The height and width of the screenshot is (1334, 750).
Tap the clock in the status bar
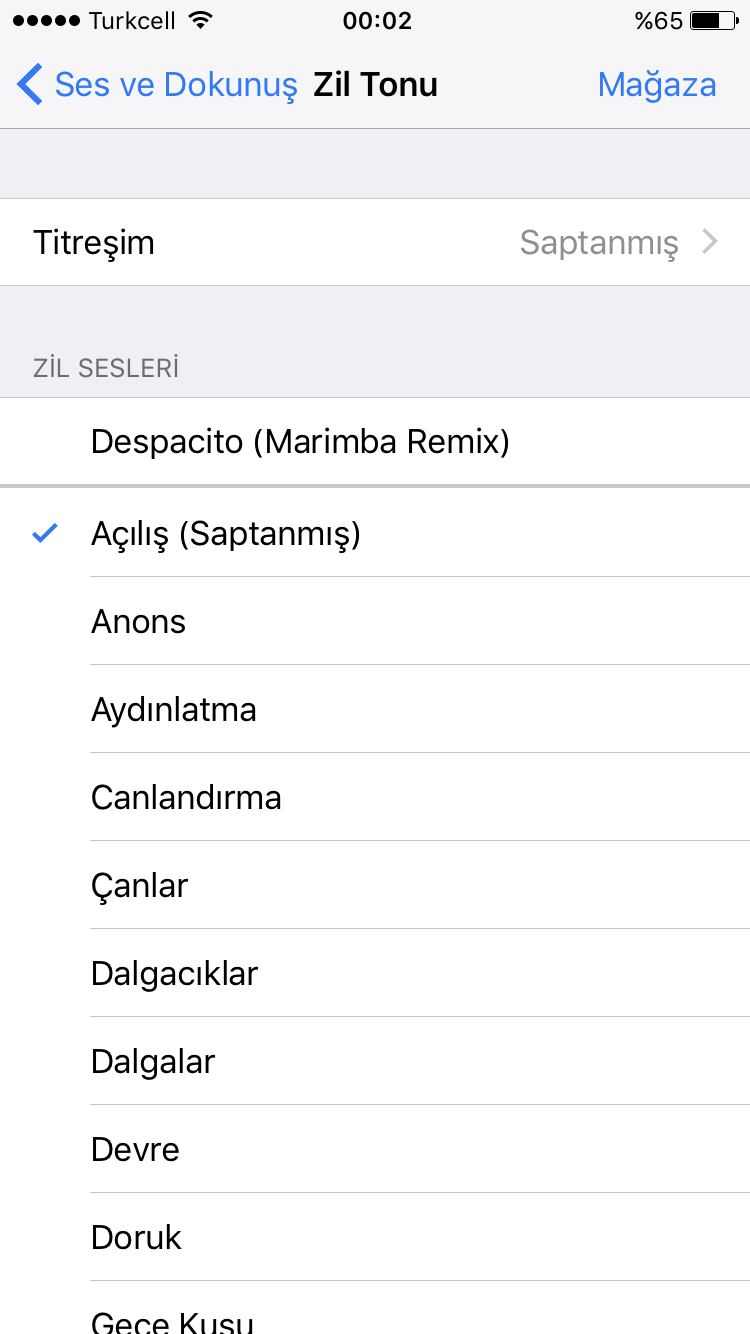377,21
